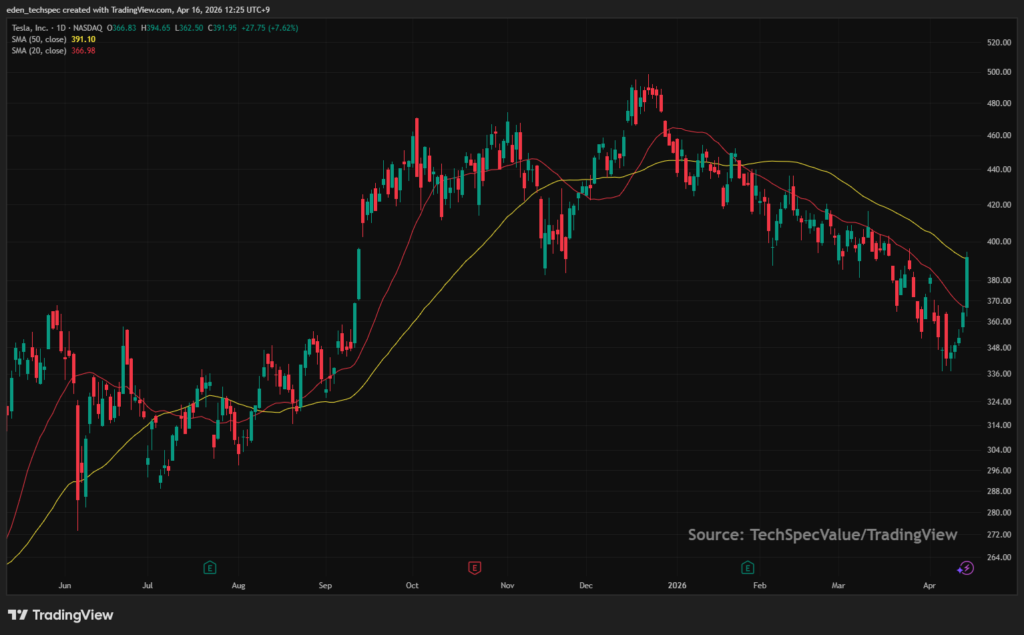The height and width of the screenshot is (635, 1024).
Task: Click the TradingView logo at the bottom
Action: click(x=60, y=615)
